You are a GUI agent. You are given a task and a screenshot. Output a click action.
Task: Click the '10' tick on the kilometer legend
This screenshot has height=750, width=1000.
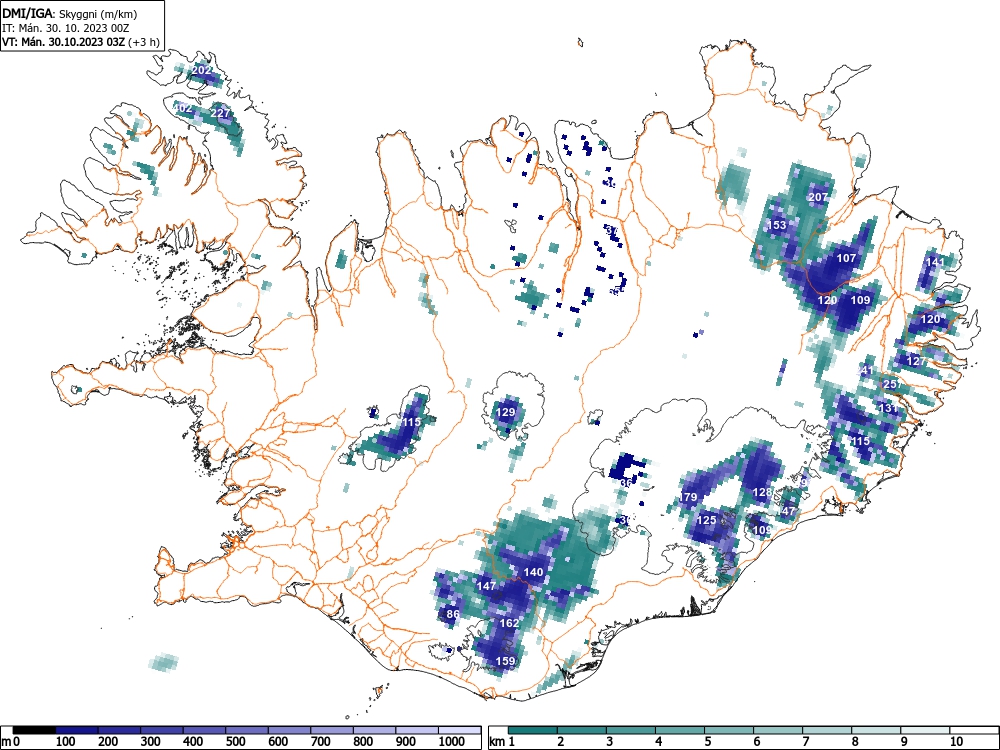point(955,742)
